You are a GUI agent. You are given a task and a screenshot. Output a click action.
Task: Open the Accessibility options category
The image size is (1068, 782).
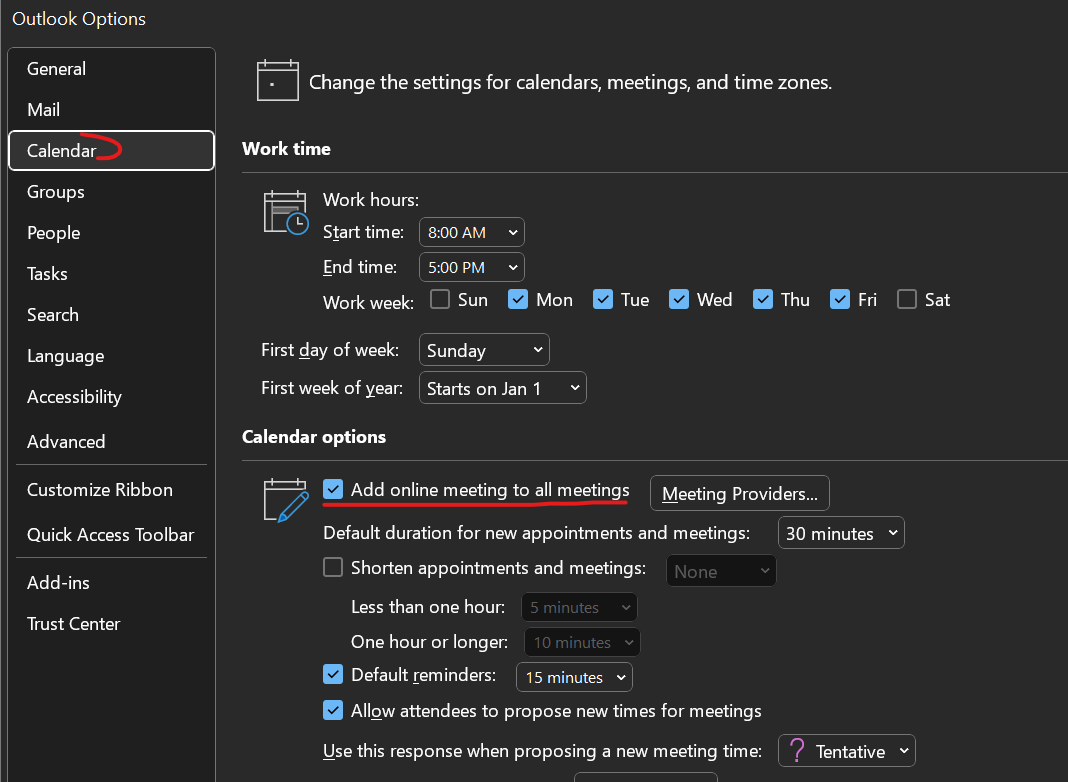pos(111,396)
